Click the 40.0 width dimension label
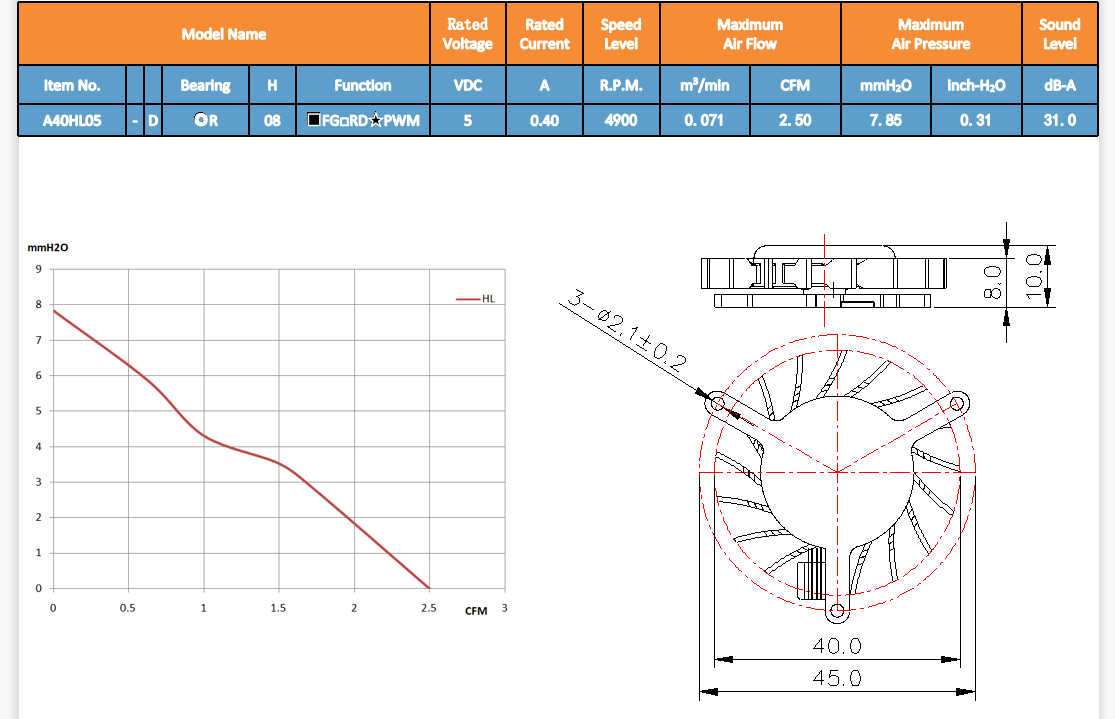1115x719 pixels. point(836,646)
